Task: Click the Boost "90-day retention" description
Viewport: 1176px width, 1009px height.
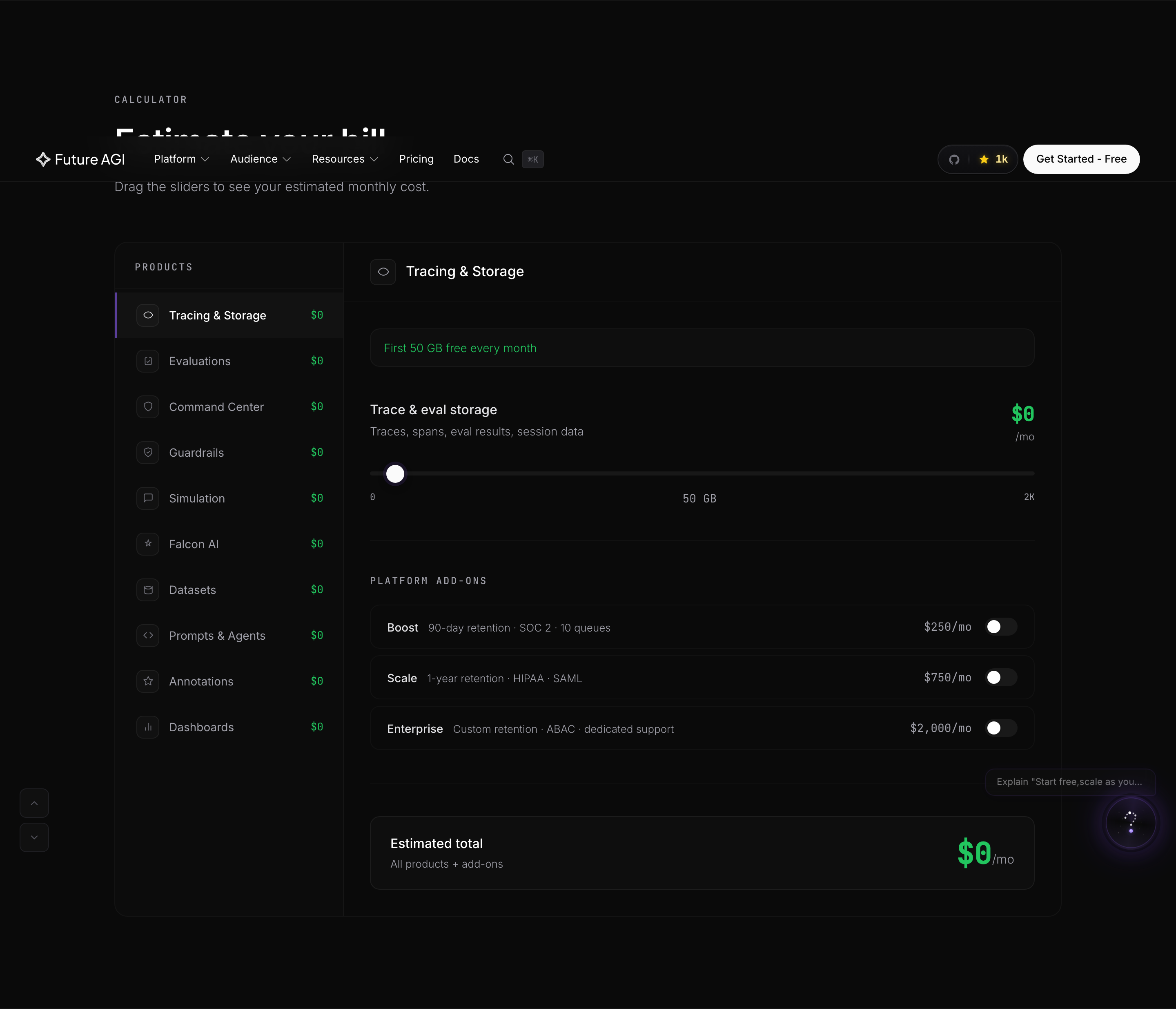Action: coord(519,628)
